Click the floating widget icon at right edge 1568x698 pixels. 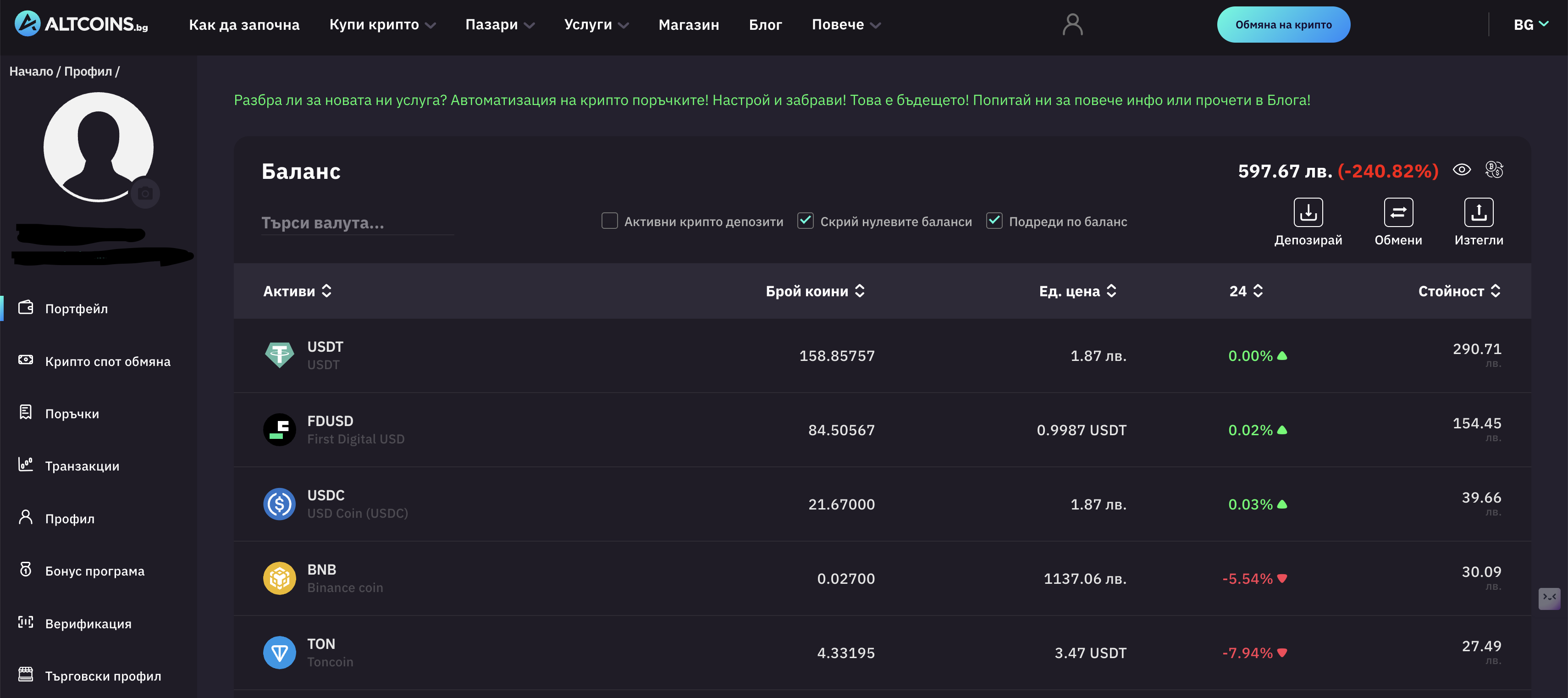1549,599
